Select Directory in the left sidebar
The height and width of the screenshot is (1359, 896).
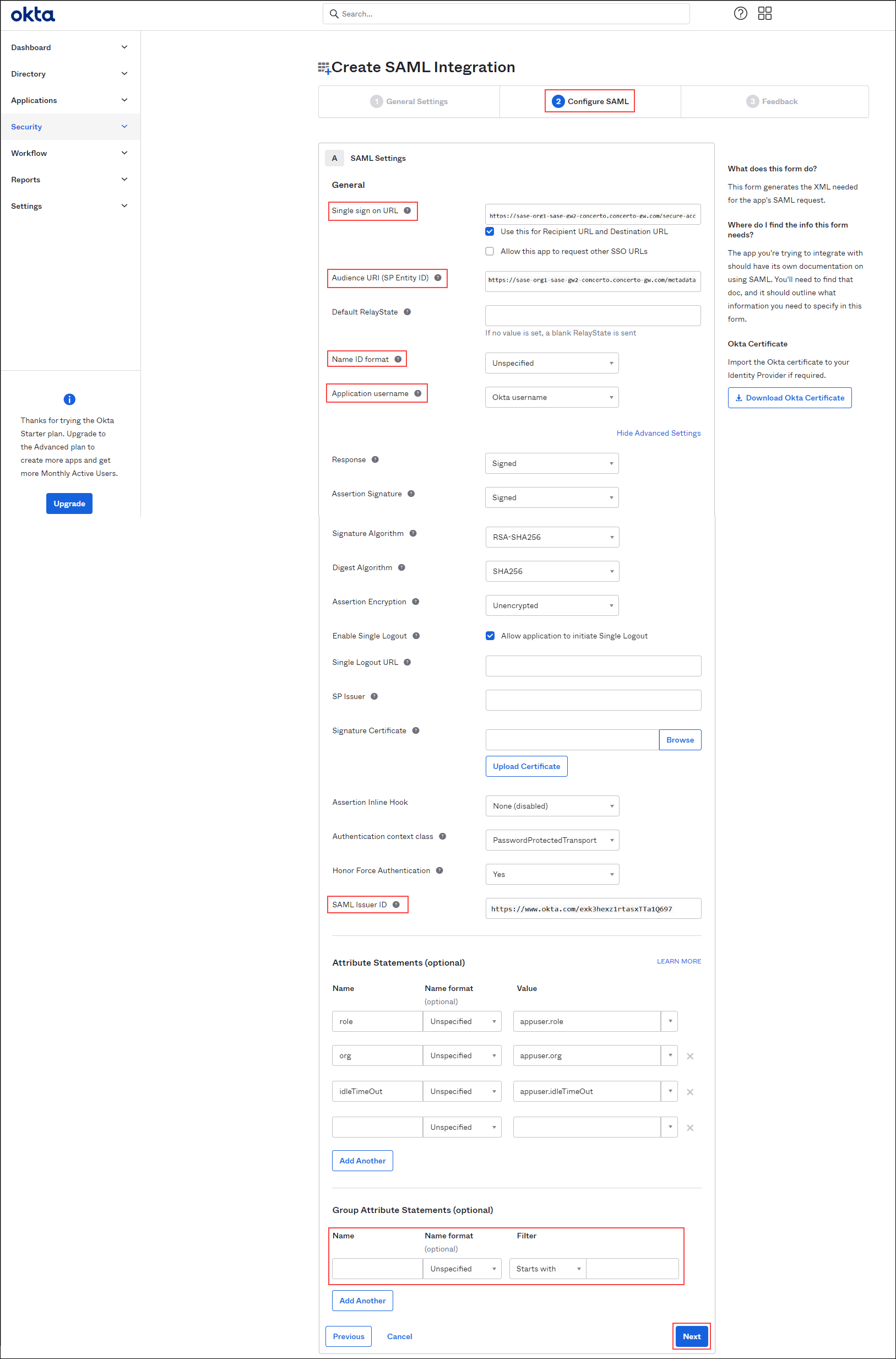[28, 73]
